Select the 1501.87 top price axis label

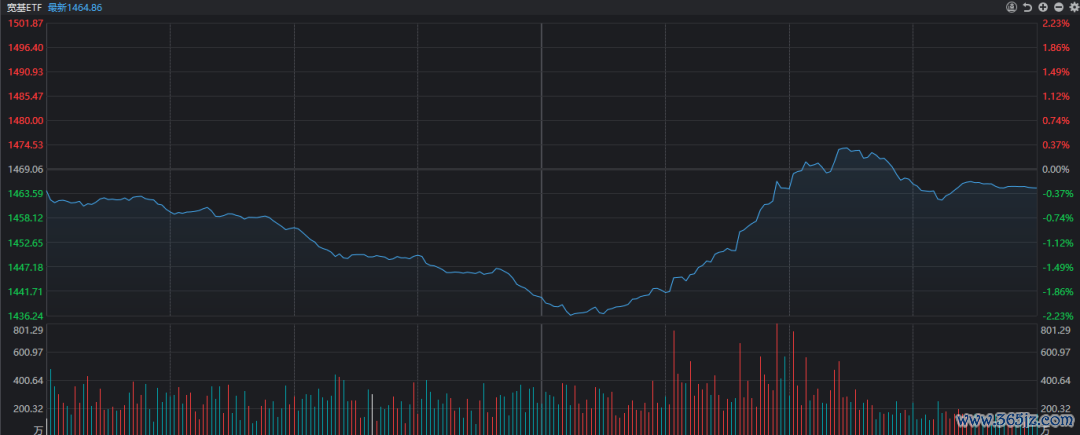click(25, 23)
